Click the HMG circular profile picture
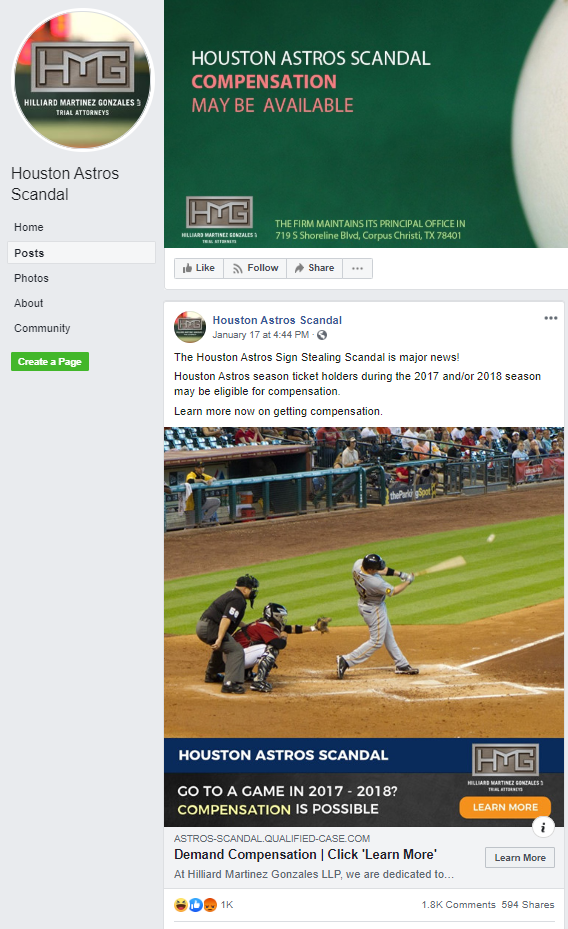 tap(82, 79)
